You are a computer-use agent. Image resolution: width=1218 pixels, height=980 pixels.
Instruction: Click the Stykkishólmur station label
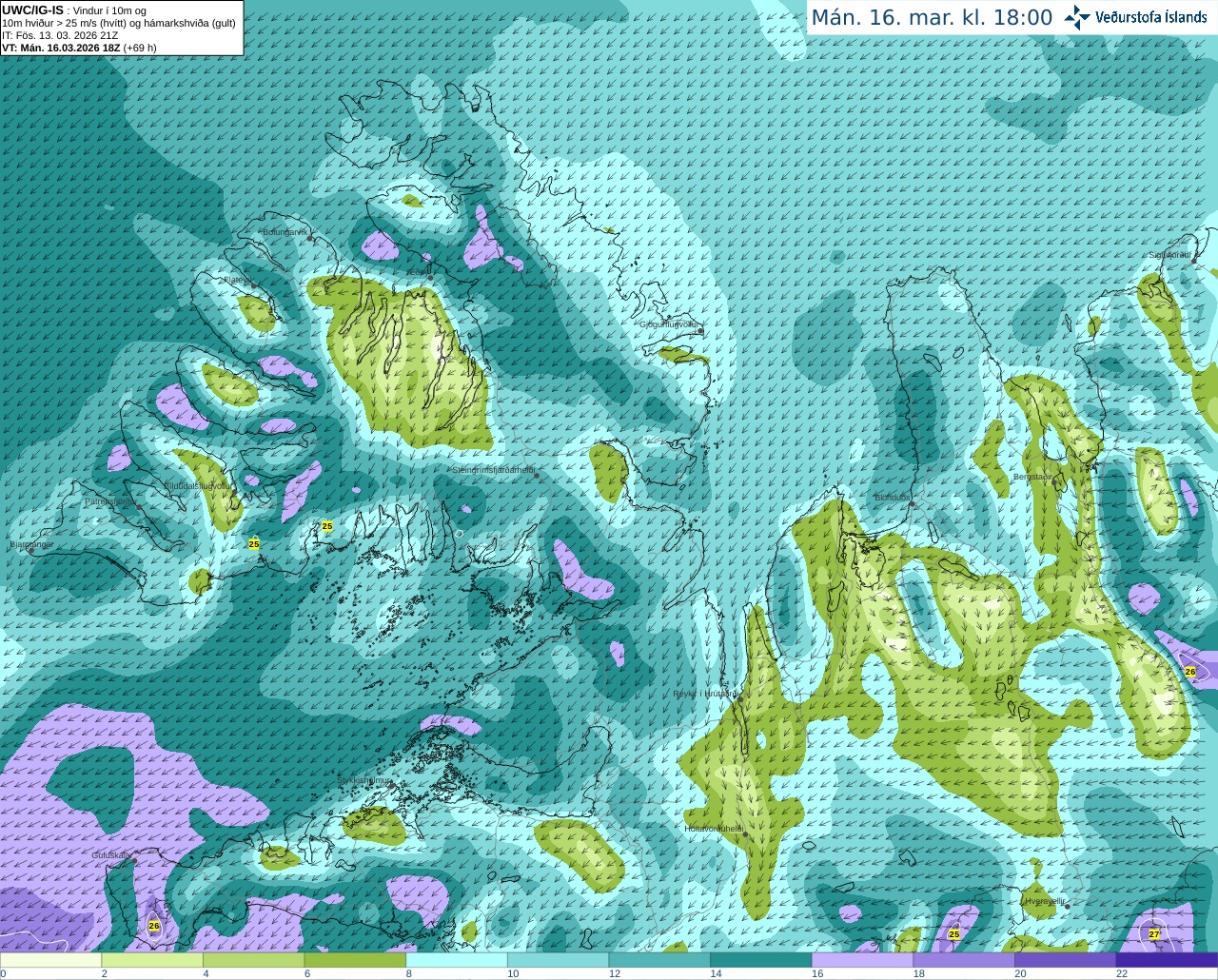coord(364,780)
